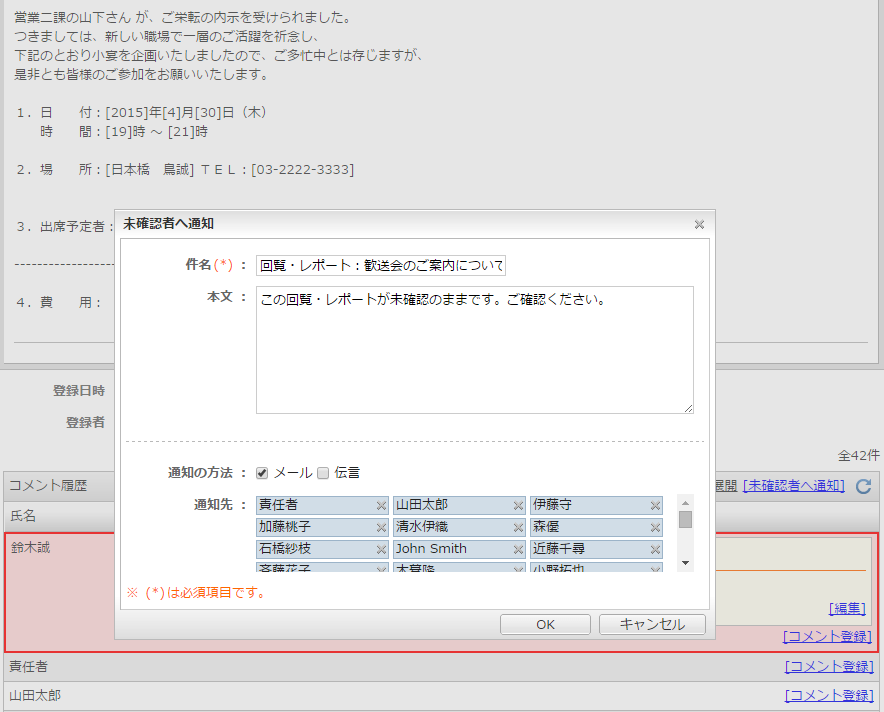Remove 森優 recipient tag
Viewport: 884px width, 712px height.
pyautogui.click(x=655, y=528)
